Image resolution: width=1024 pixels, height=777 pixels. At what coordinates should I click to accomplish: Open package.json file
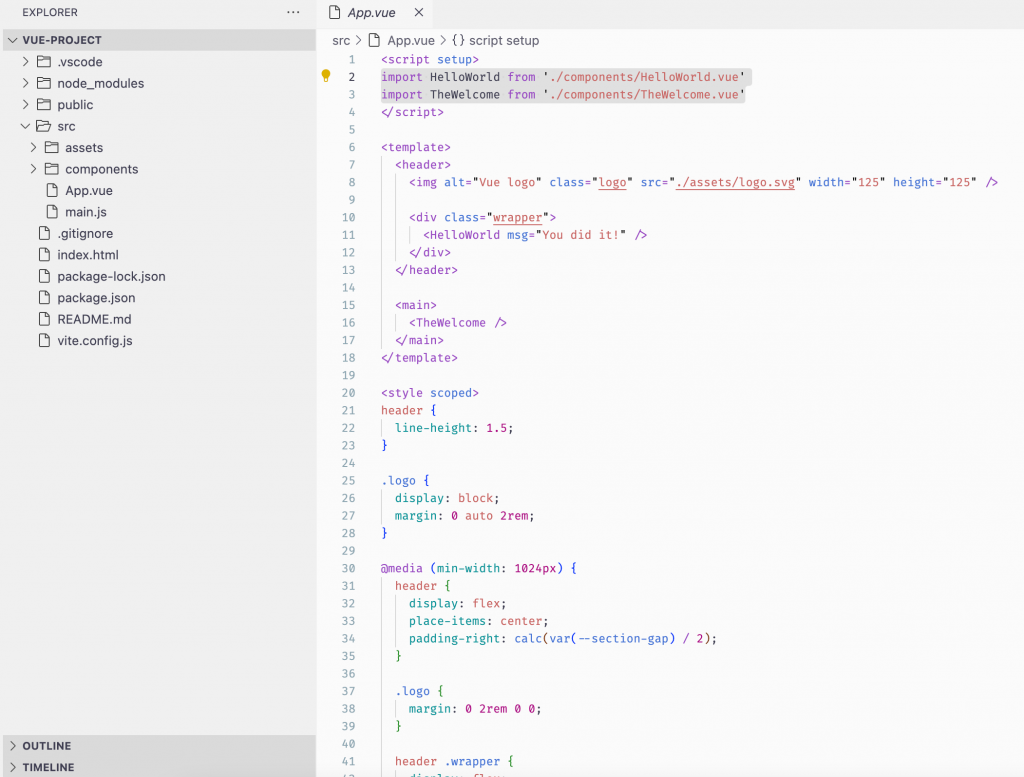96,298
